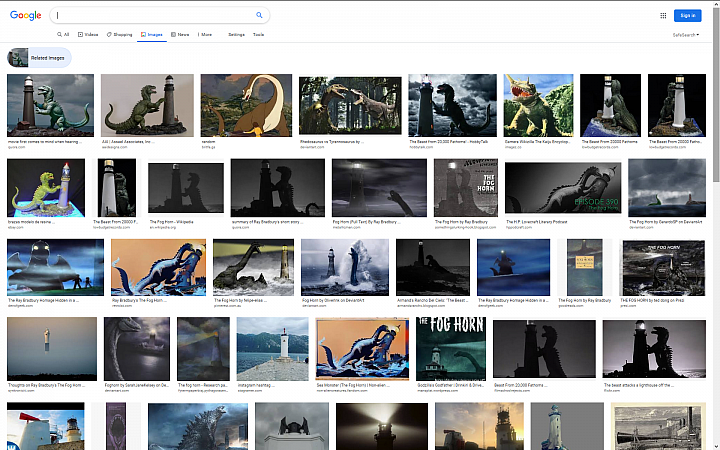Image resolution: width=720 pixels, height=450 pixels.
Task: Click 'Gamera Wikizilla The Kaiju Encyclopedia' caption
Action: click(538, 142)
